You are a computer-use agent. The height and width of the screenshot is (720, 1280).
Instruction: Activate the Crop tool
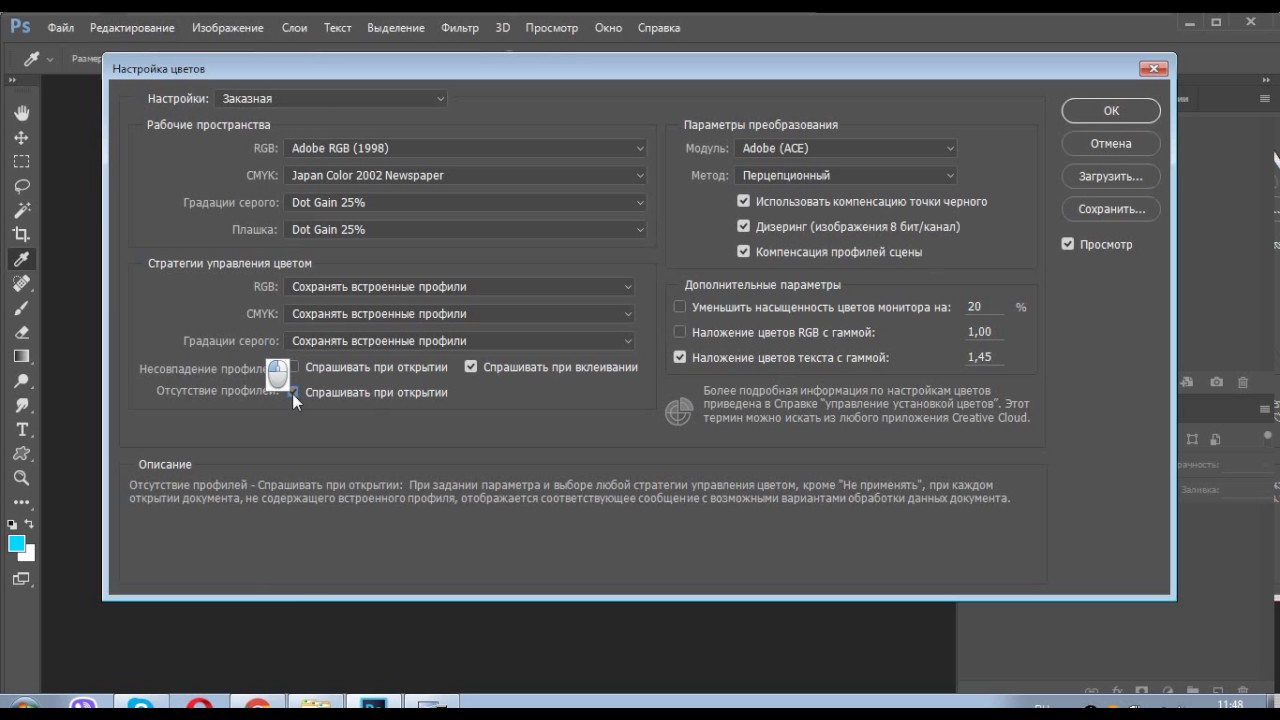(x=21, y=235)
